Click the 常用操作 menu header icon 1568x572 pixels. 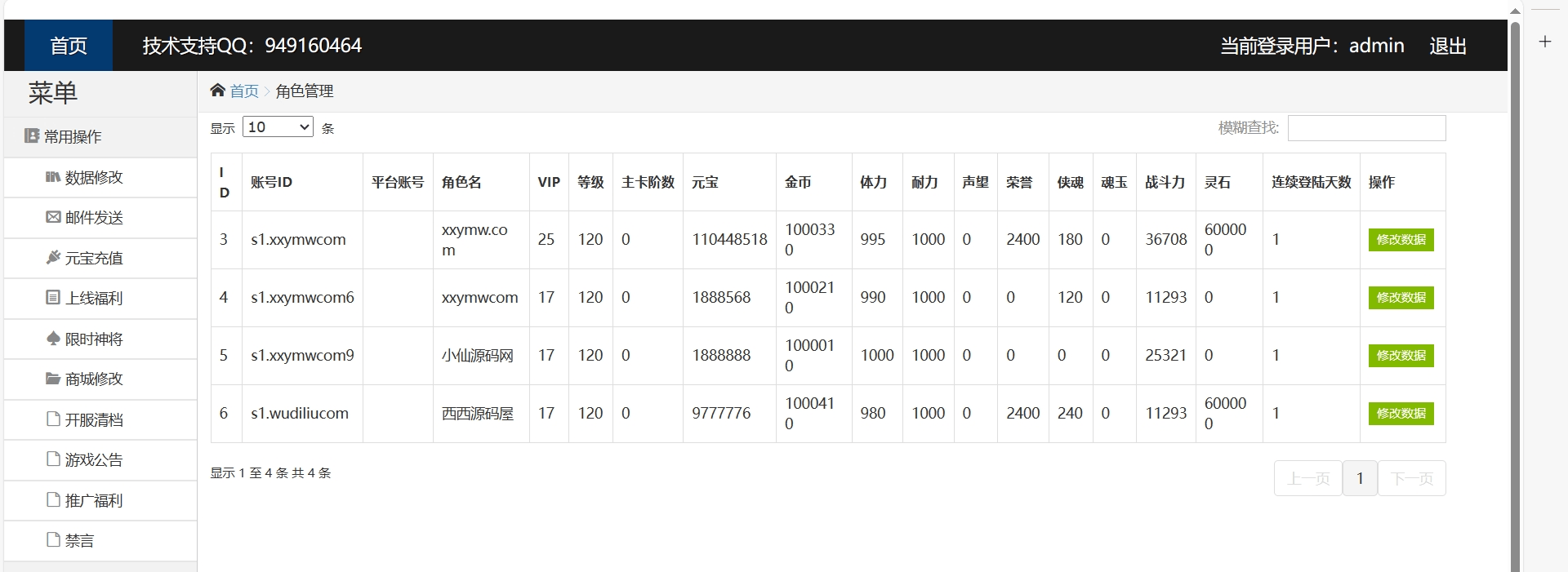tap(32, 136)
